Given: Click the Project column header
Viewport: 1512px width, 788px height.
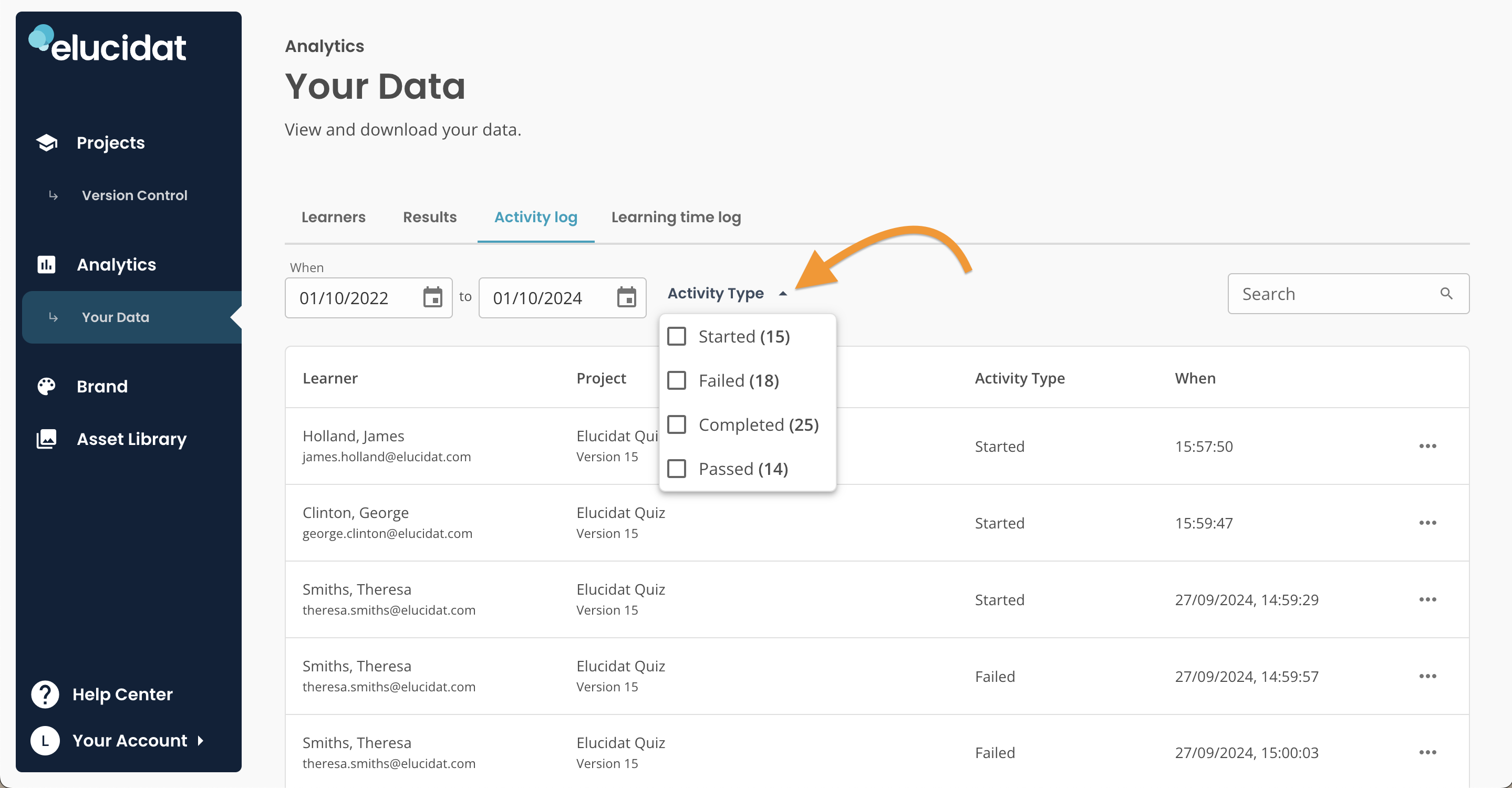Looking at the screenshot, I should coord(601,378).
